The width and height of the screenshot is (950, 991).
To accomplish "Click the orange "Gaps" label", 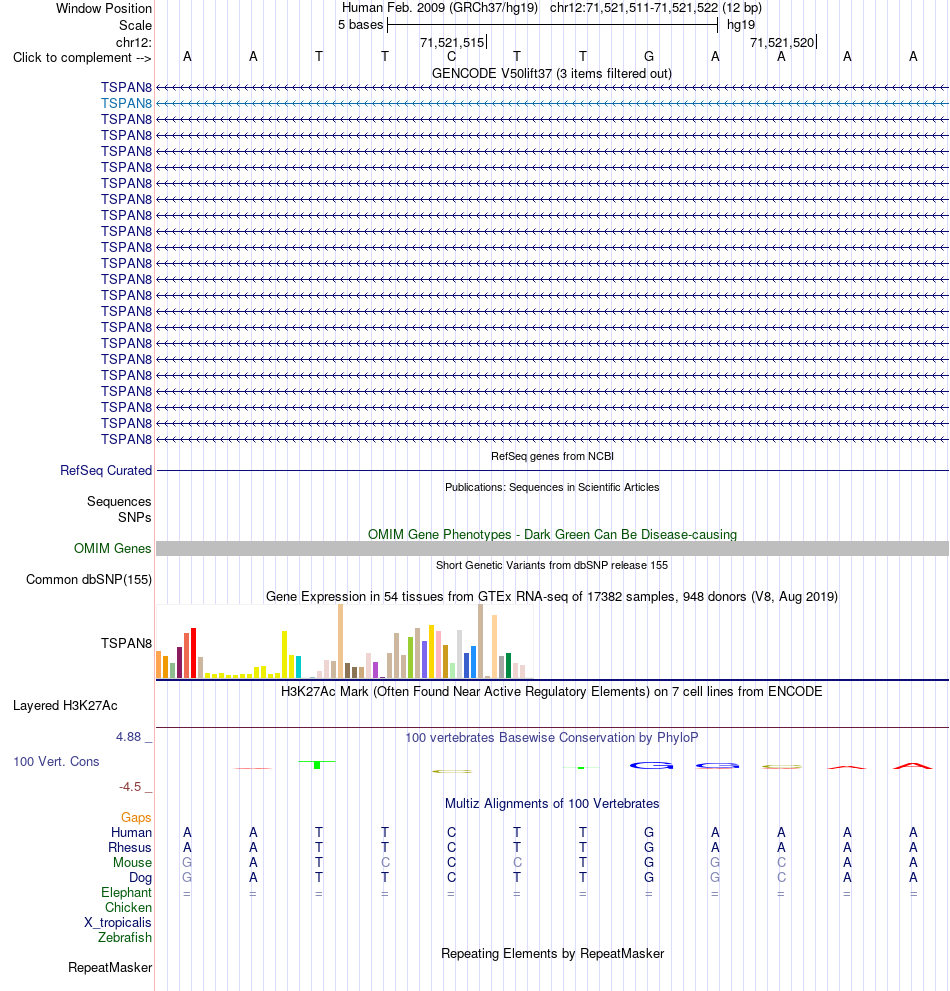I will coord(137,817).
